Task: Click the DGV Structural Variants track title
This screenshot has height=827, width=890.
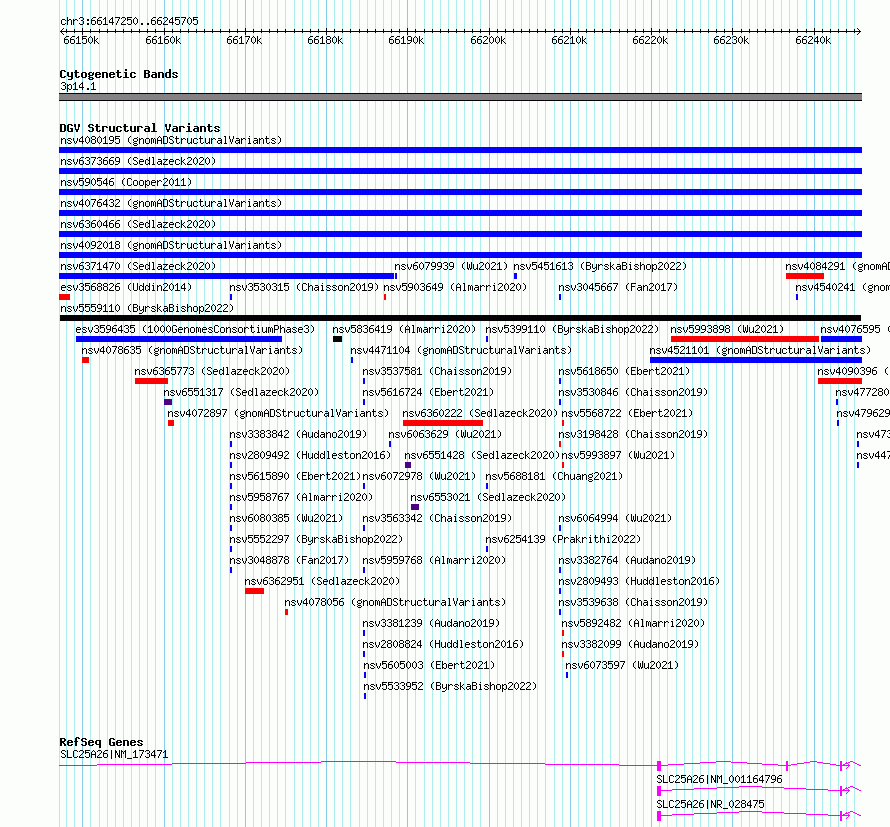Action: [140, 128]
